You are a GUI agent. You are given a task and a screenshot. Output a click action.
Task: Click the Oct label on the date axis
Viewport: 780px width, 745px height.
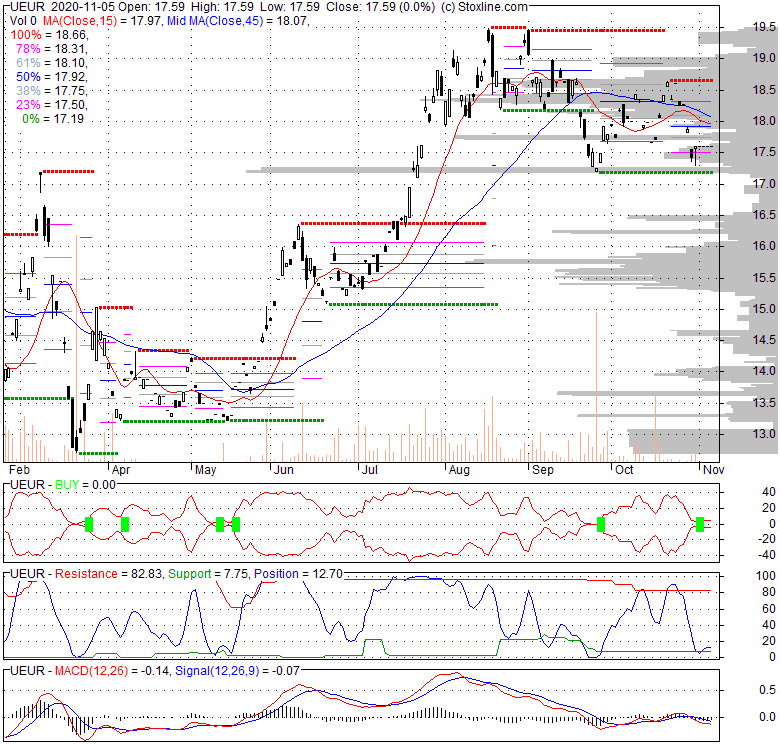pyautogui.click(x=624, y=469)
